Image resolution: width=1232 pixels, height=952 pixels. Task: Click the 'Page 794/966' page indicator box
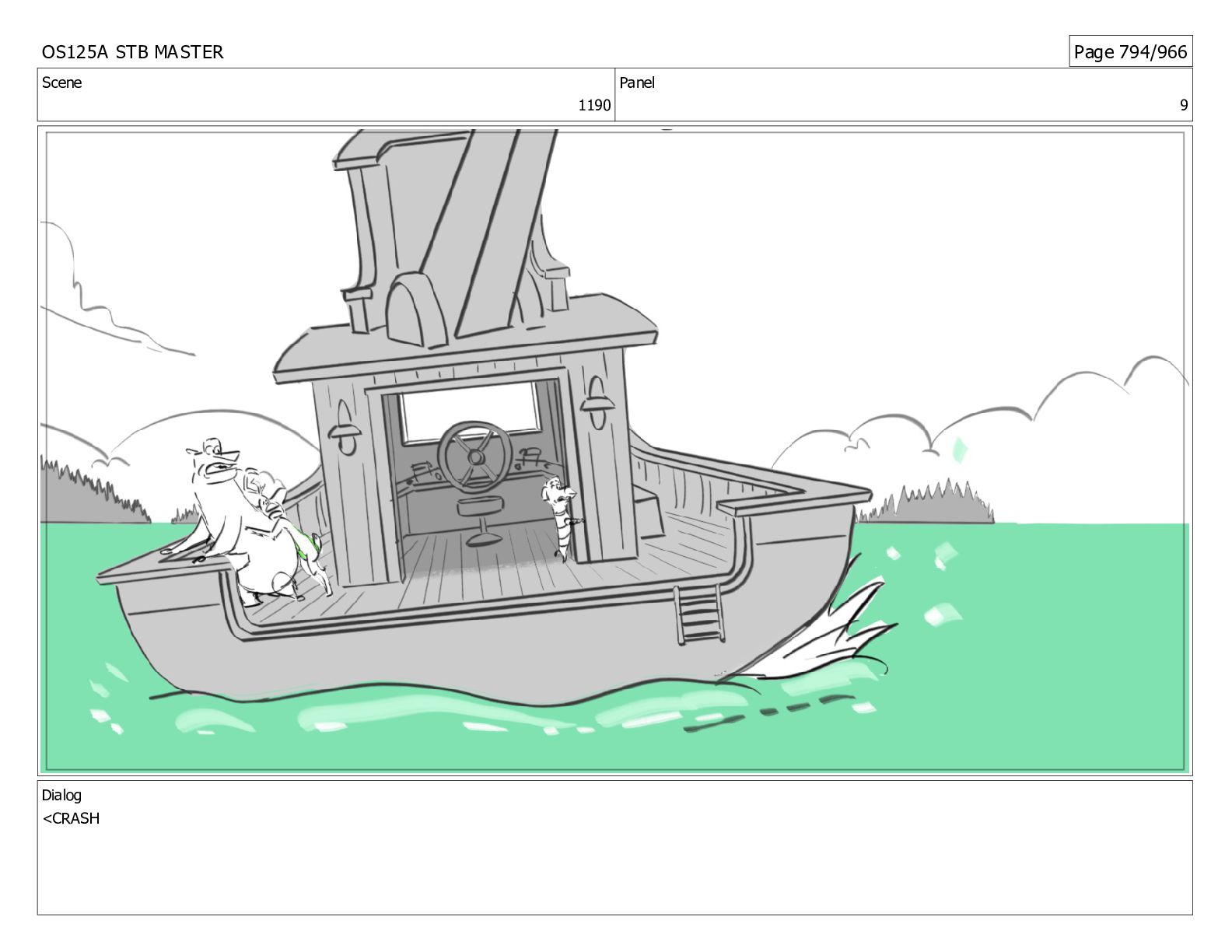(x=1130, y=51)
